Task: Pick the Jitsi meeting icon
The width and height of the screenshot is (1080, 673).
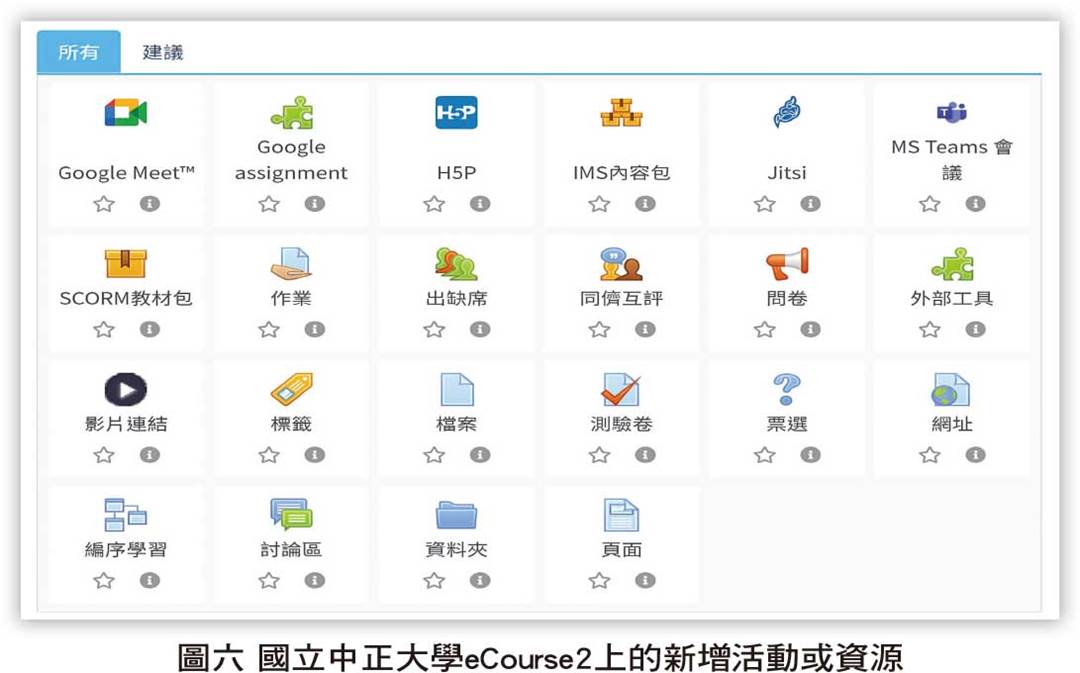Action: [x=787, y=112]
